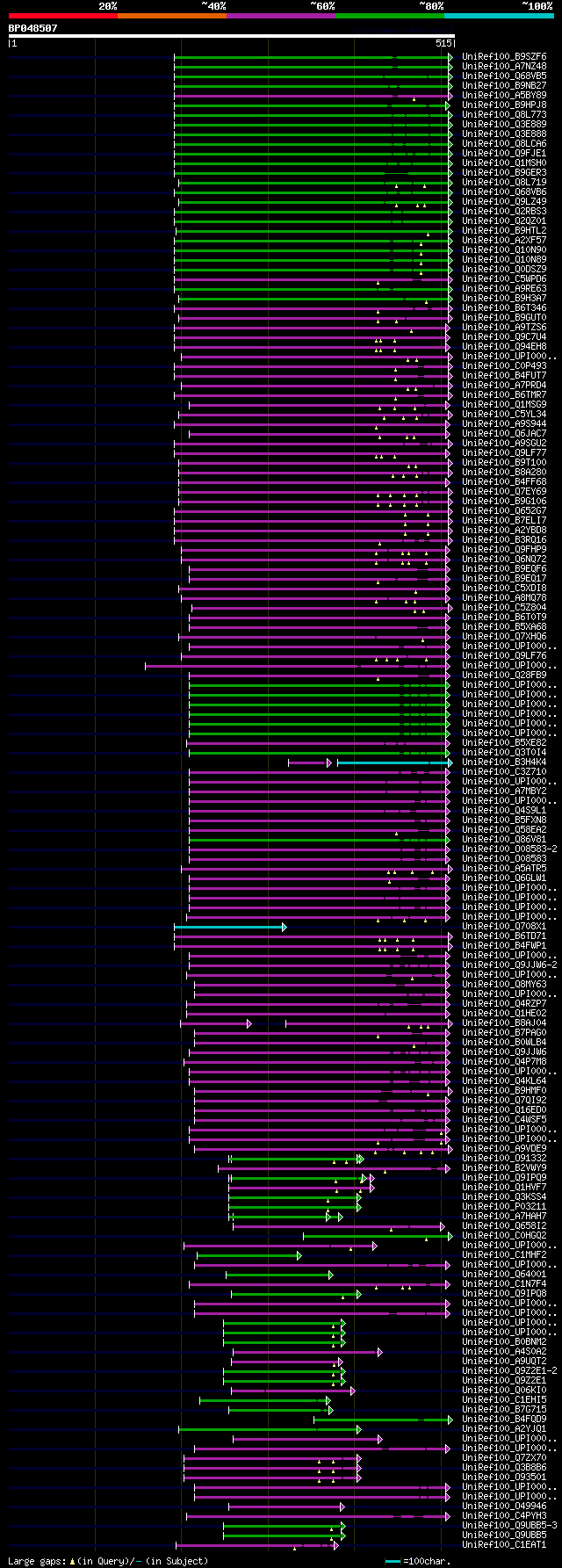Select the UniRef100_B6T346 entry

point(504,308)
